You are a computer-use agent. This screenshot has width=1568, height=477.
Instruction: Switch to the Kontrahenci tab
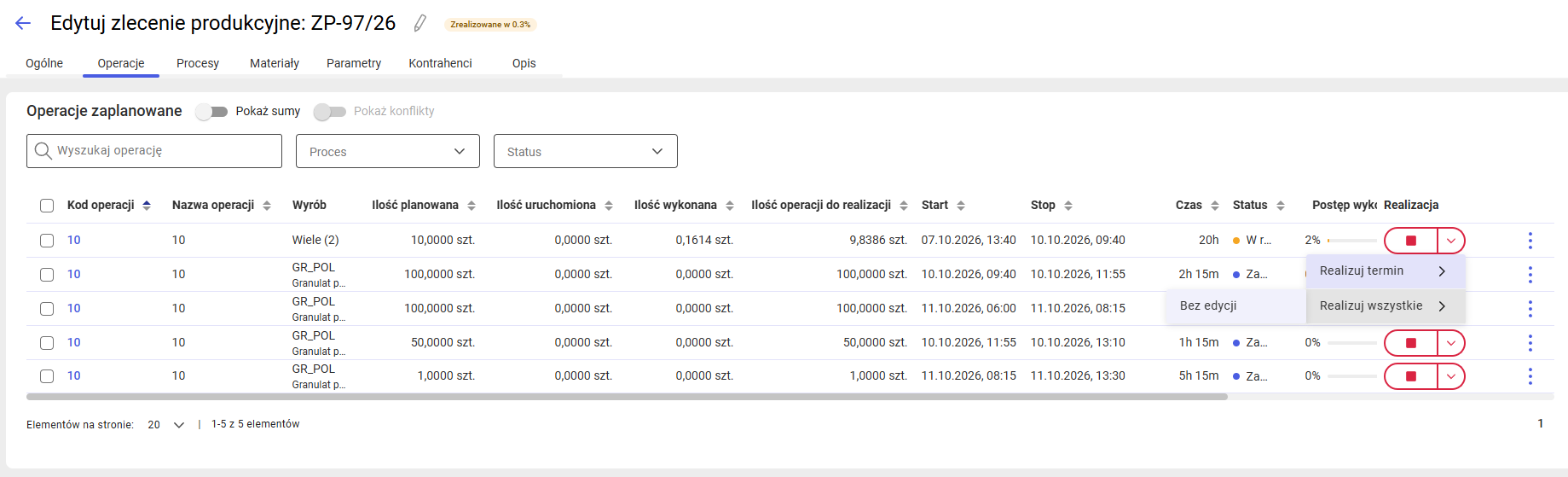440,63
